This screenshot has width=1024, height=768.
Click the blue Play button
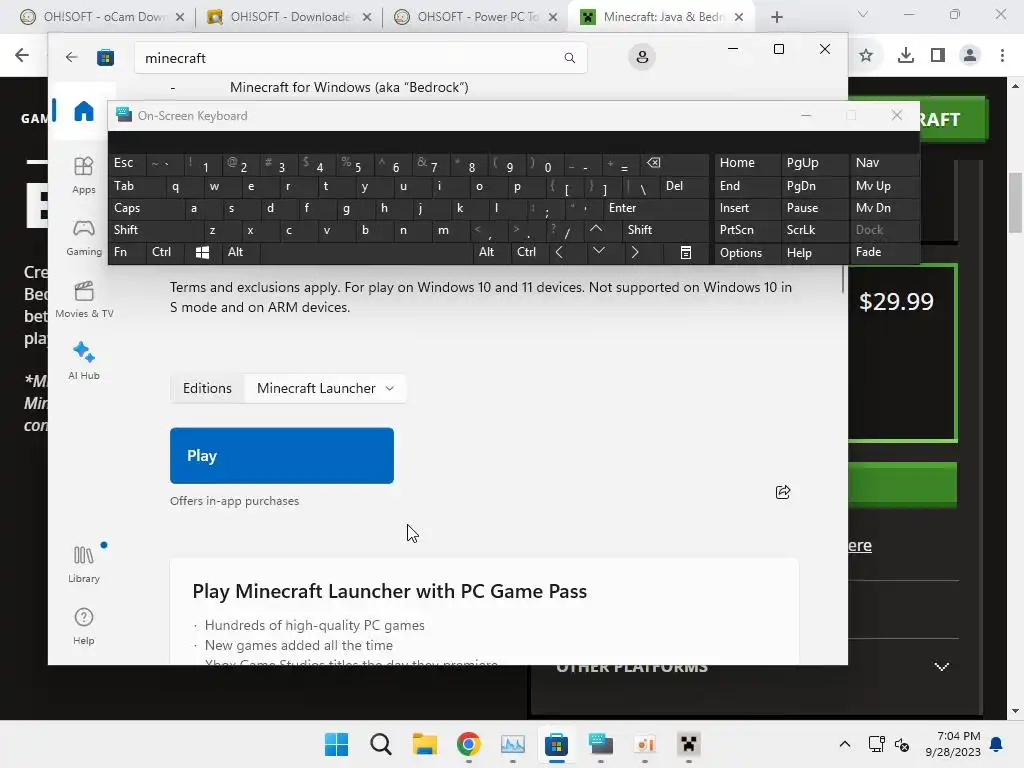click(x=281, y=456)
